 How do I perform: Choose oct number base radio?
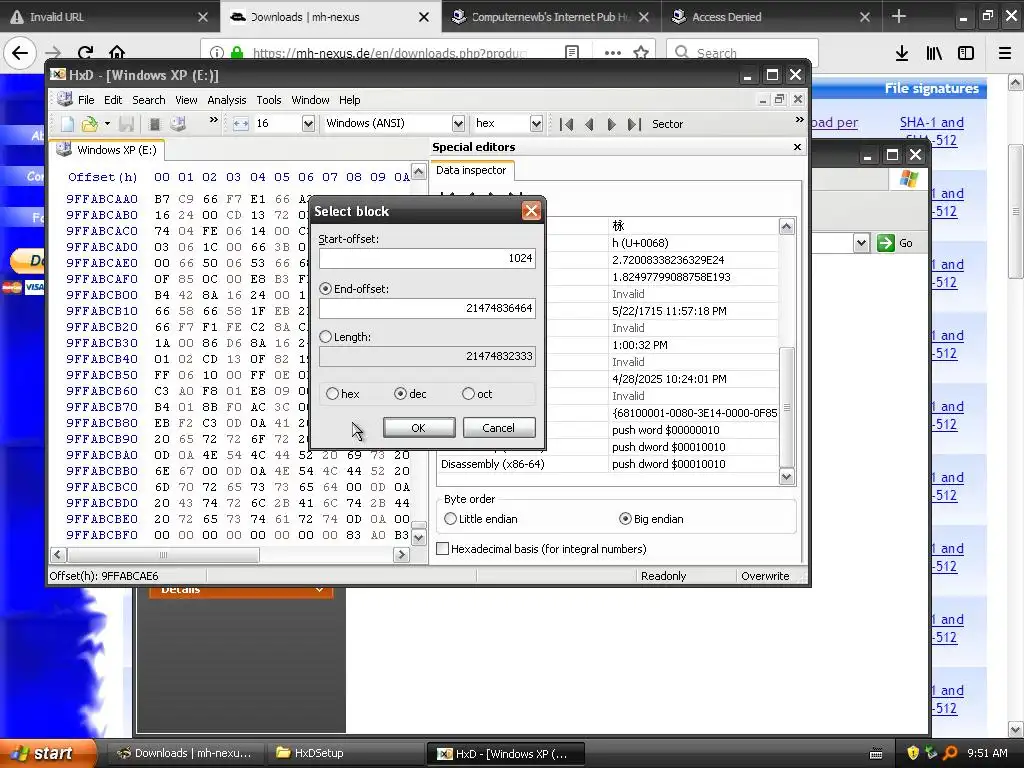(x=468, y=394)
